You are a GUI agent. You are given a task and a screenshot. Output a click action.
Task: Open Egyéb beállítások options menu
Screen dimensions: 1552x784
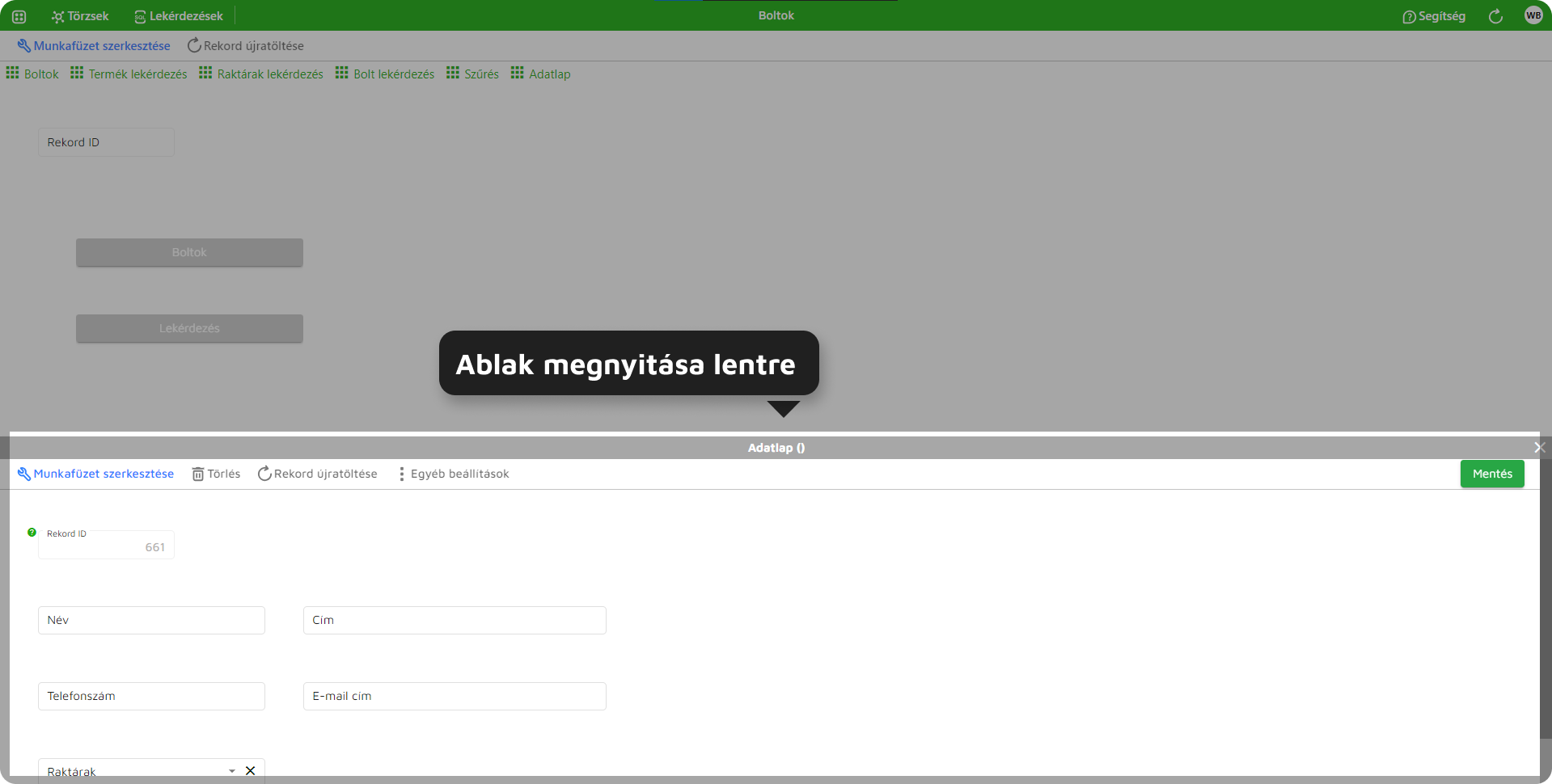453,474
